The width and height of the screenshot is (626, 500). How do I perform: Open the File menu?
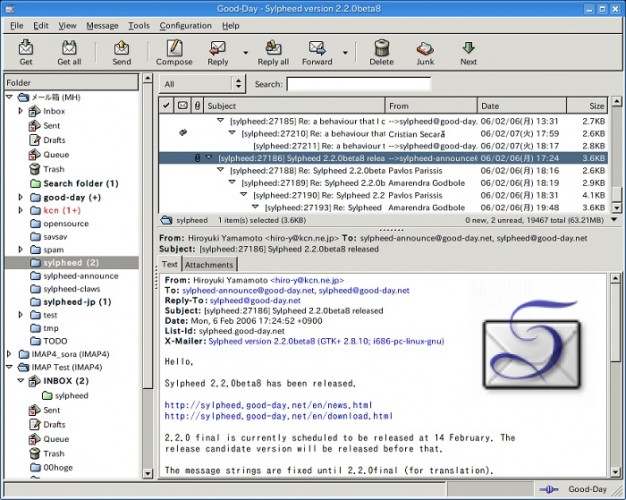point(16,26)
